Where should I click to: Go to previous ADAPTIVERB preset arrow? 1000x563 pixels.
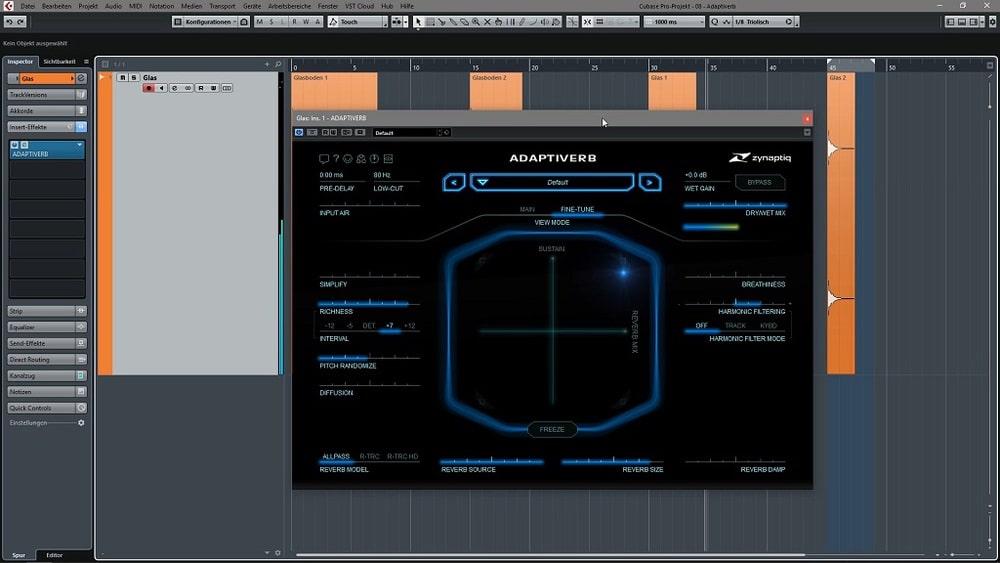[454, 182]
